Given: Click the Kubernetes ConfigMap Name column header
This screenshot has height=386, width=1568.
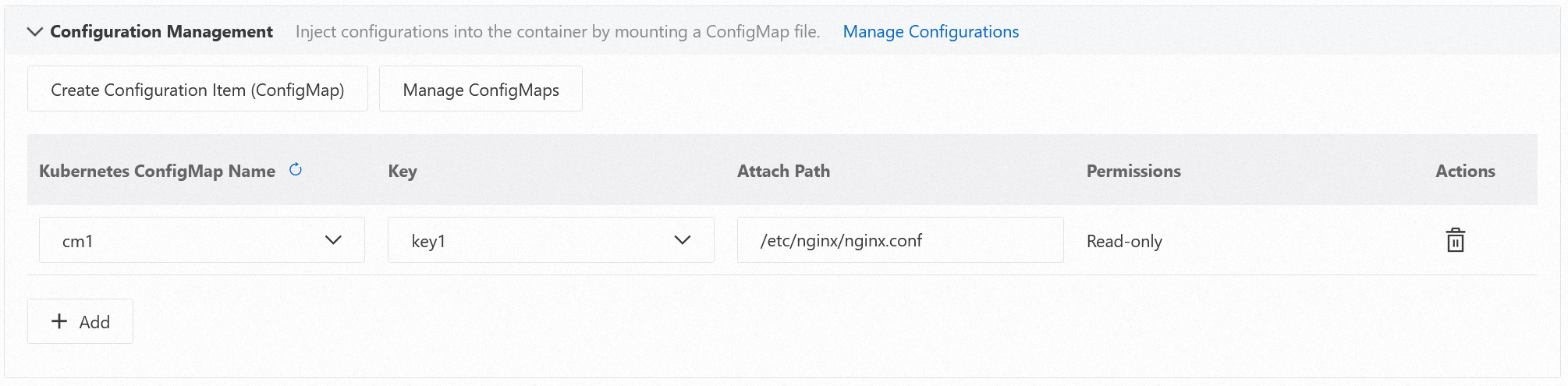Looking at the screenshot, I should [x=157, y=171].
